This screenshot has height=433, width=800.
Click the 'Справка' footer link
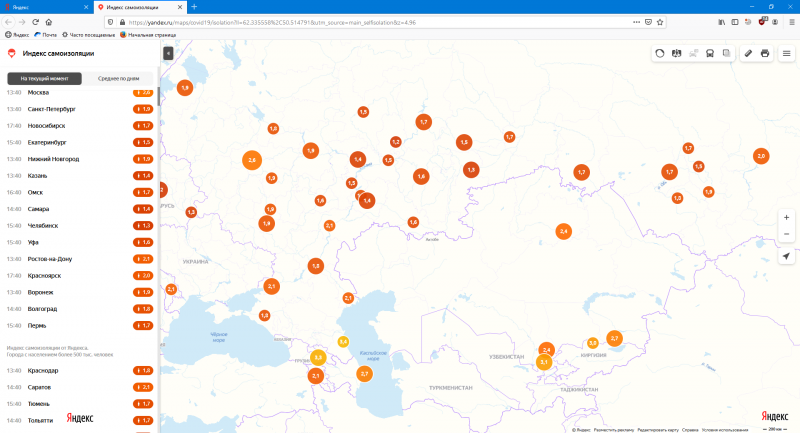click(690, 430)
